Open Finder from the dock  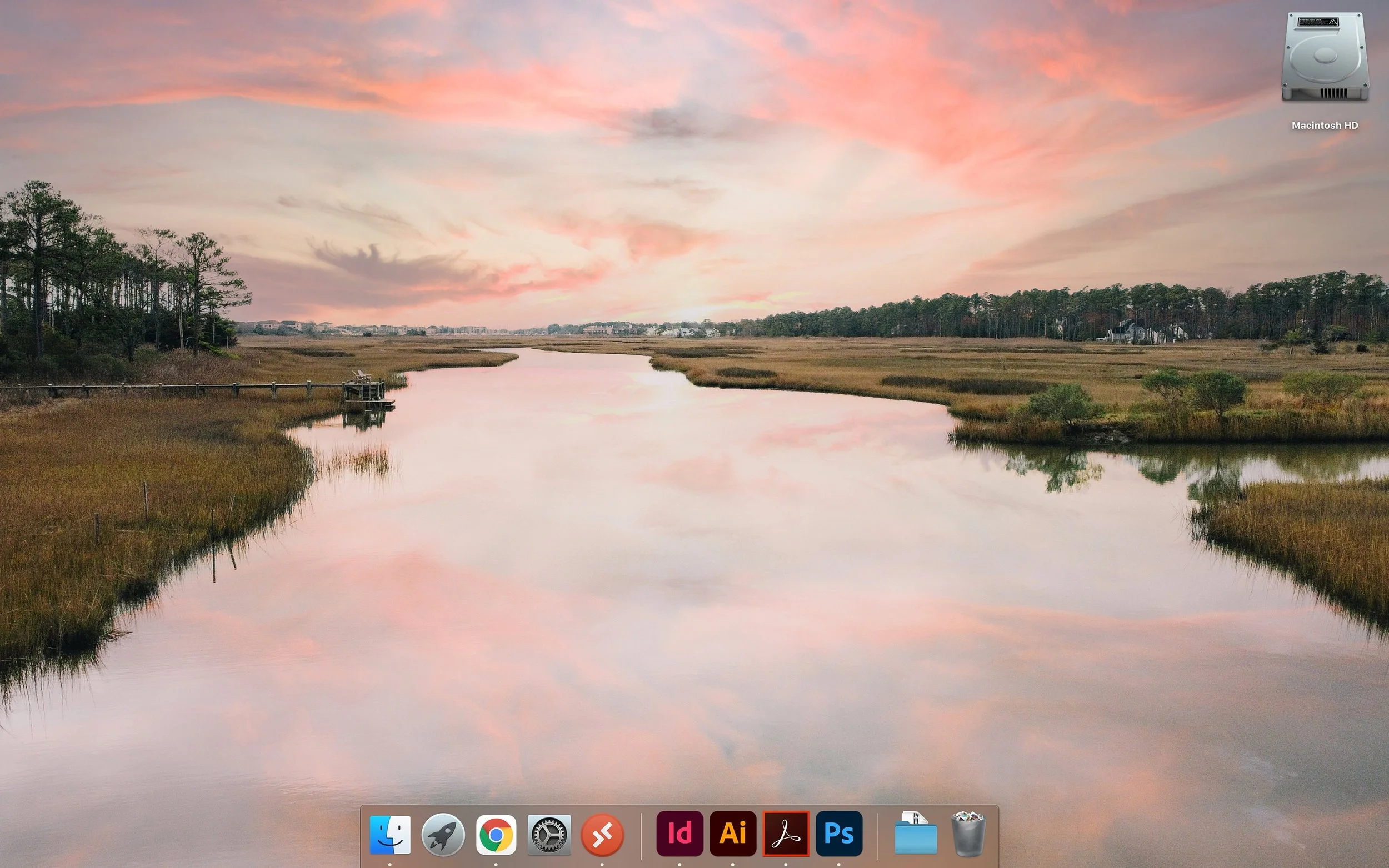pos(390,834)
